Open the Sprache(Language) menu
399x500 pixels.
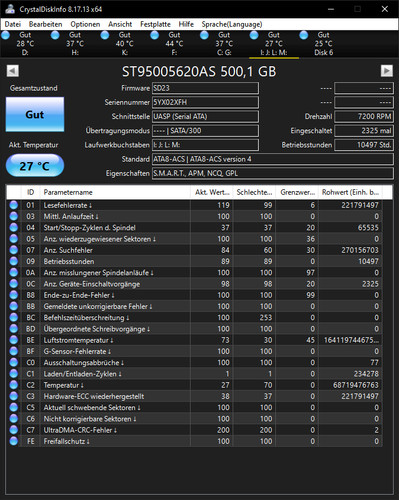pyautogui.click(x=232, y=24)
